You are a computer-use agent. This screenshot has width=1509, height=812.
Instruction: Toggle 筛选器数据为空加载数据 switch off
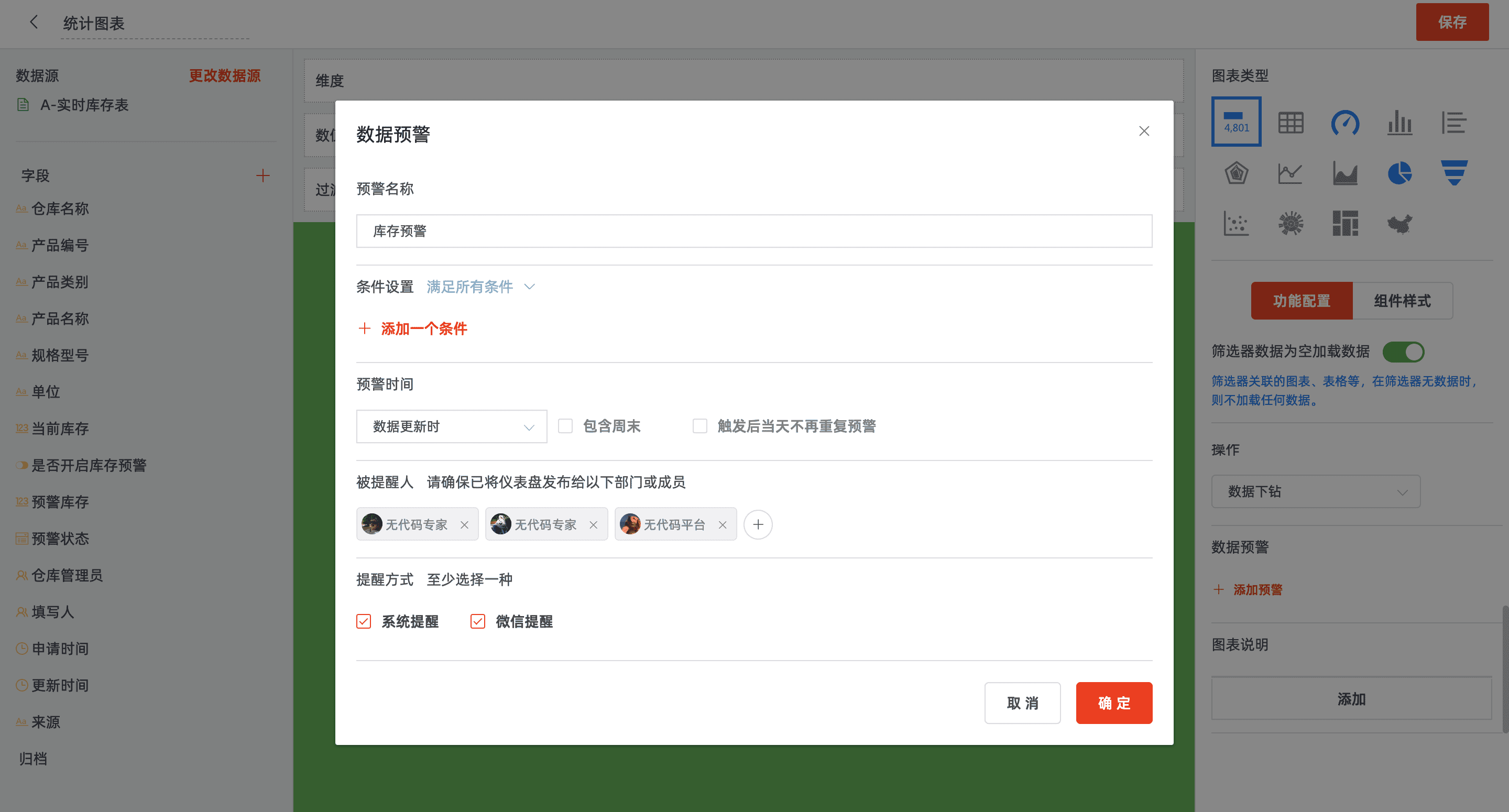click(x=1404, y=352)
